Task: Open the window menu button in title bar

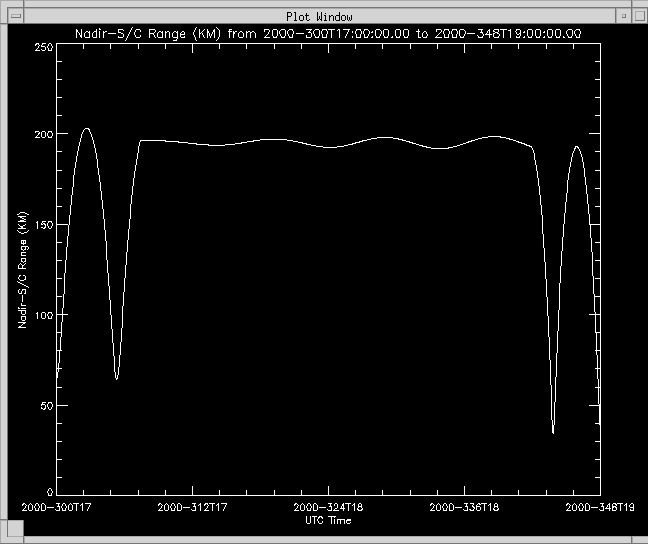Action: point(14,16)
